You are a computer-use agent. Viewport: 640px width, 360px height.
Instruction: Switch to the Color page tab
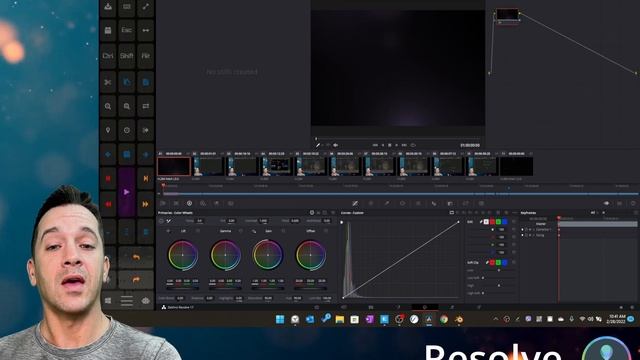[424, 307]
